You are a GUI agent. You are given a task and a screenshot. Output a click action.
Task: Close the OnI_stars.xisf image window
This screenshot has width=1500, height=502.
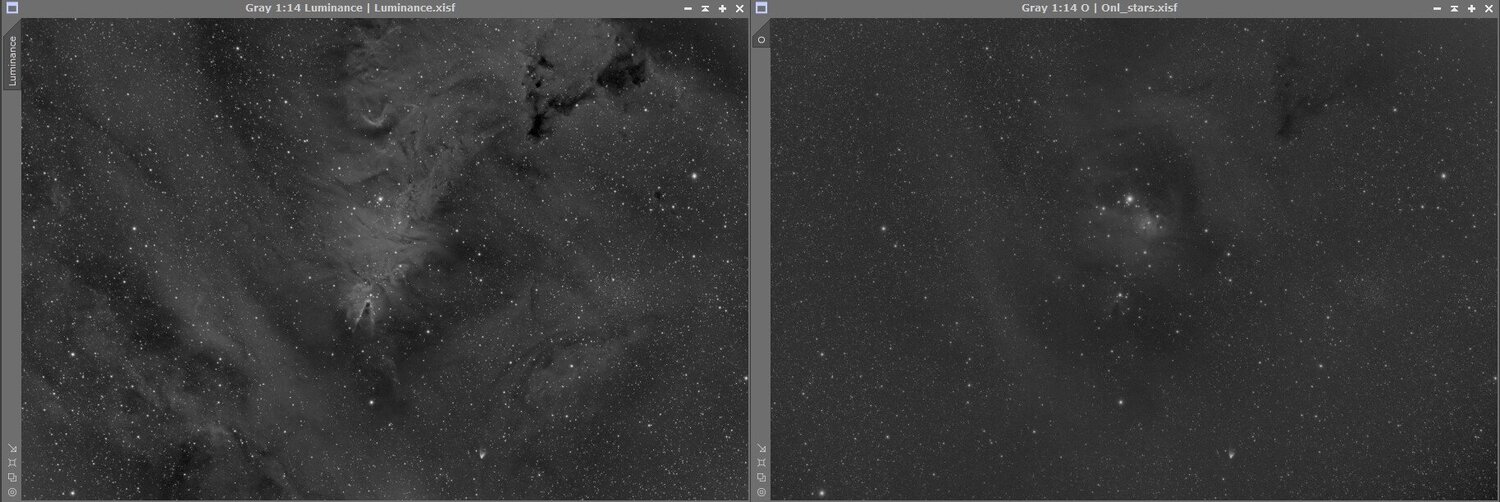coord(1489,8)
